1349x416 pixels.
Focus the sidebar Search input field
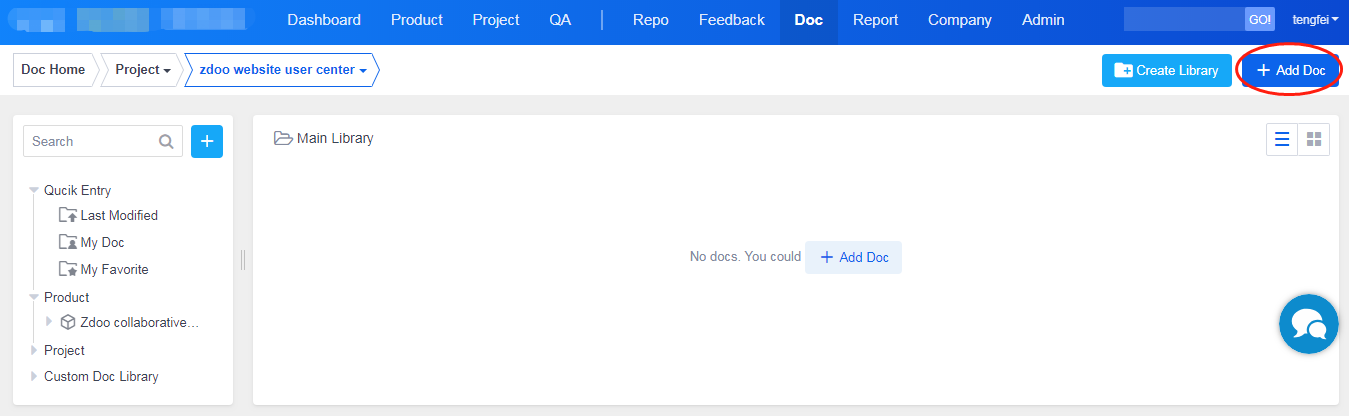coord(90,141)
